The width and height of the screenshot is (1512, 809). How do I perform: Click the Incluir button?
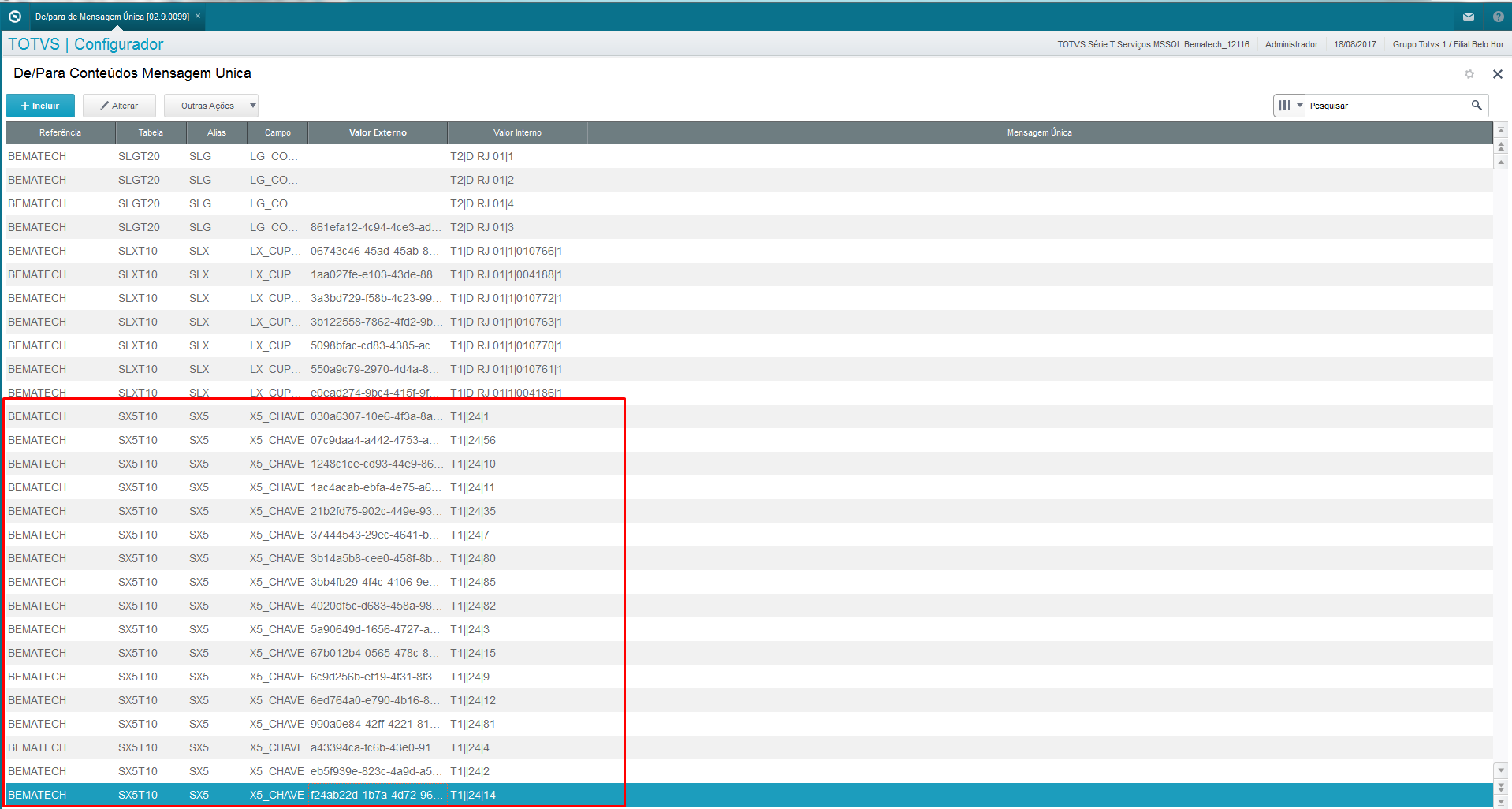pyautogui.click(x=40, y=106)
